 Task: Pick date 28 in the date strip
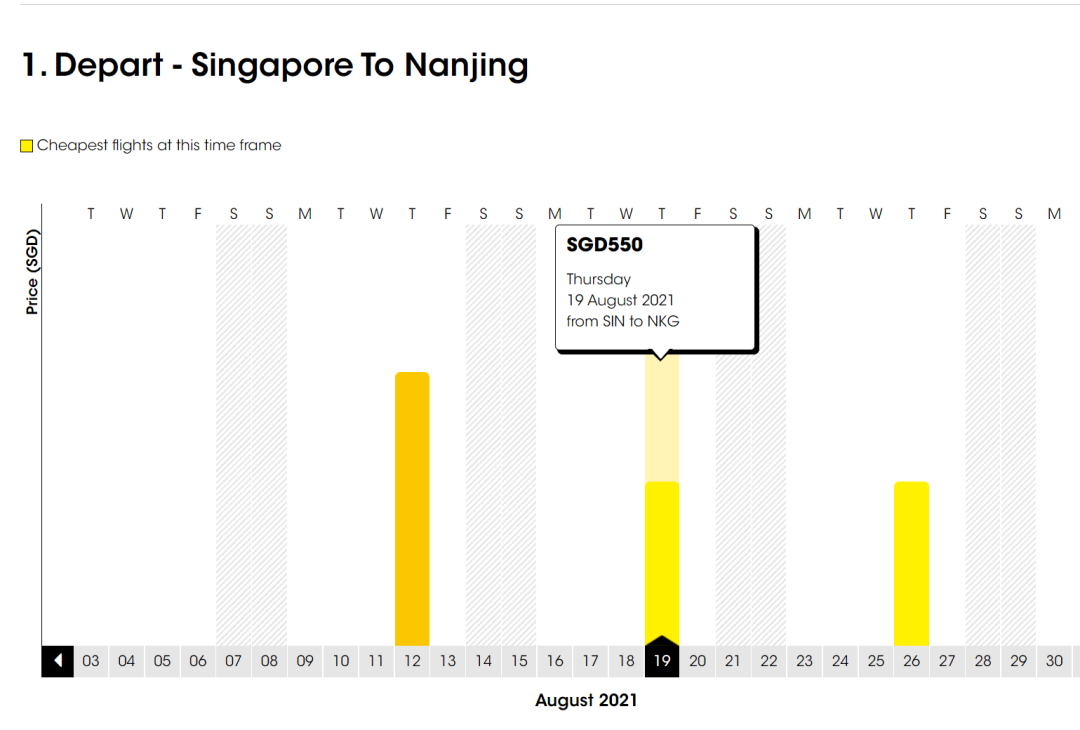tap(983, 661)
